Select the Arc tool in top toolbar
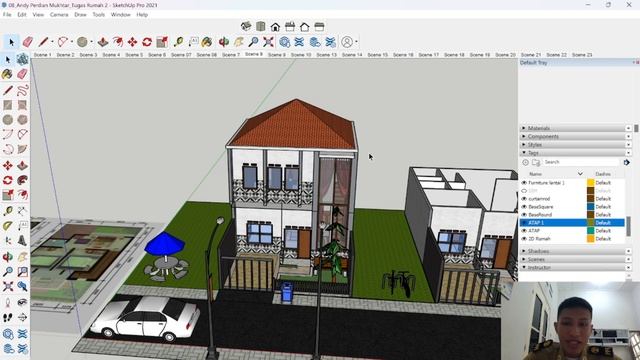This screenshot has height=360, width=640. 63,42
